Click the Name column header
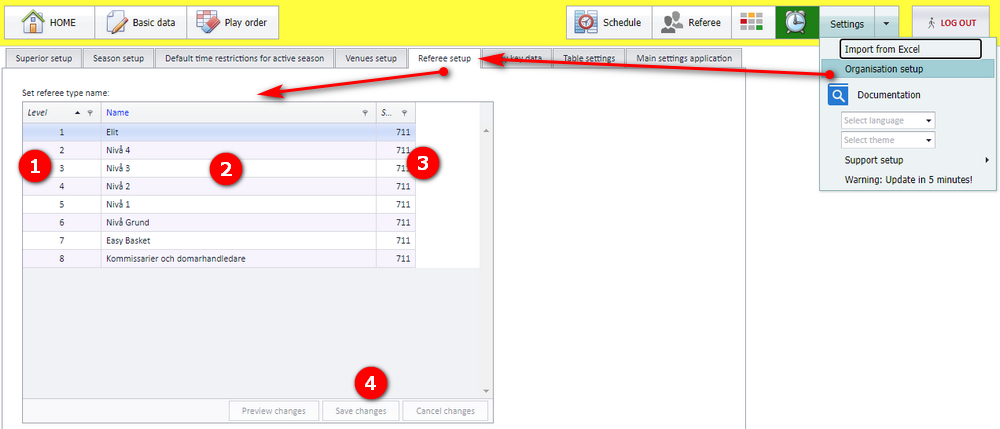Image resolution: width=1000 pixels, height=429 pixels. [239, 113]
